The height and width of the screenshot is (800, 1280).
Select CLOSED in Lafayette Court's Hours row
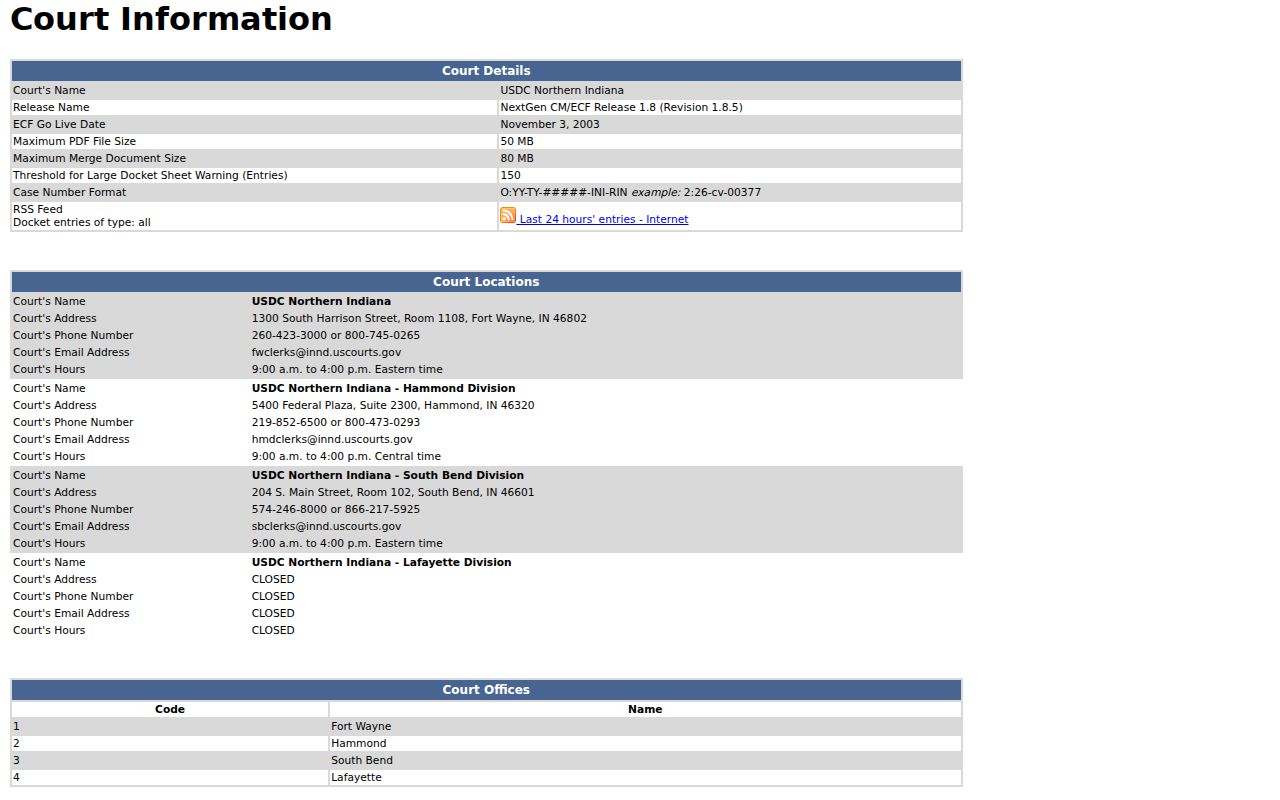273,630
